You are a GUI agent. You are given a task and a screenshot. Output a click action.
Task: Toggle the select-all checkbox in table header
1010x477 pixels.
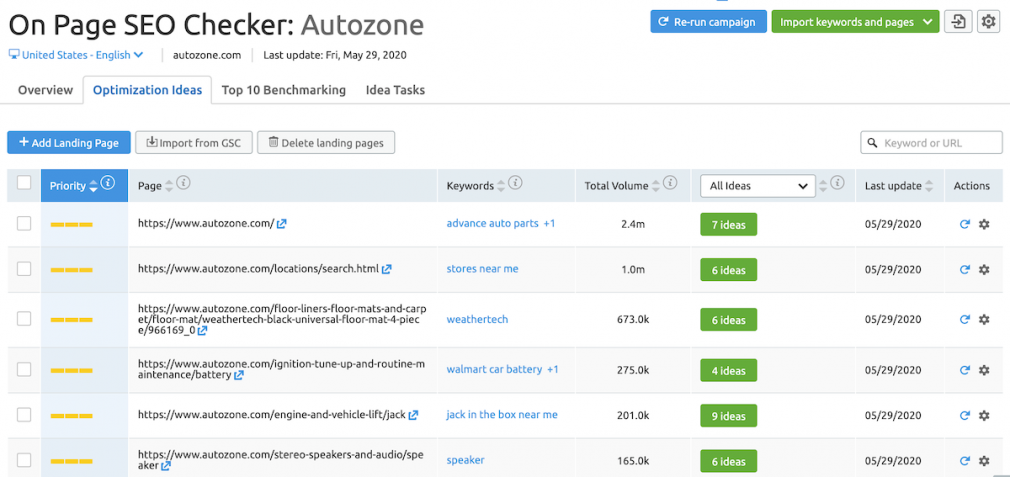(24, 183)
